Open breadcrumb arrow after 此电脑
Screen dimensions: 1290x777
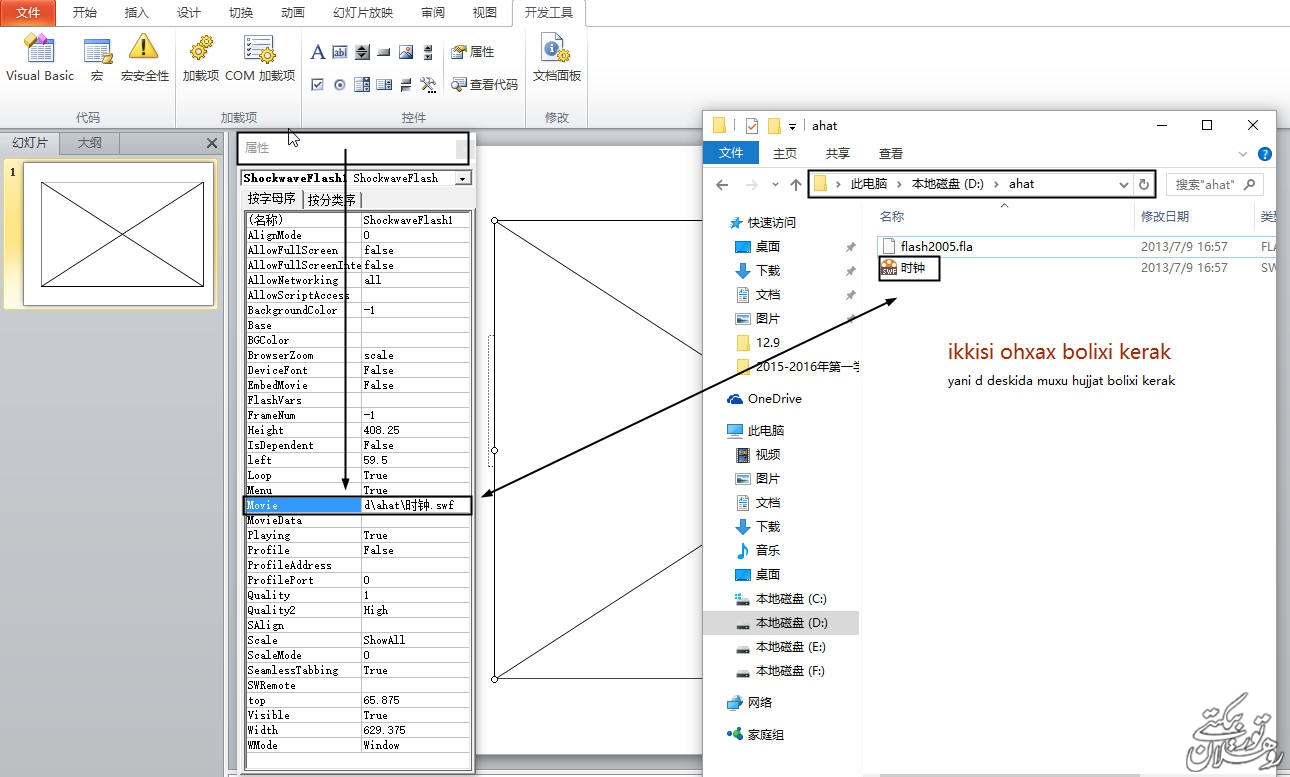click(900, 184)
